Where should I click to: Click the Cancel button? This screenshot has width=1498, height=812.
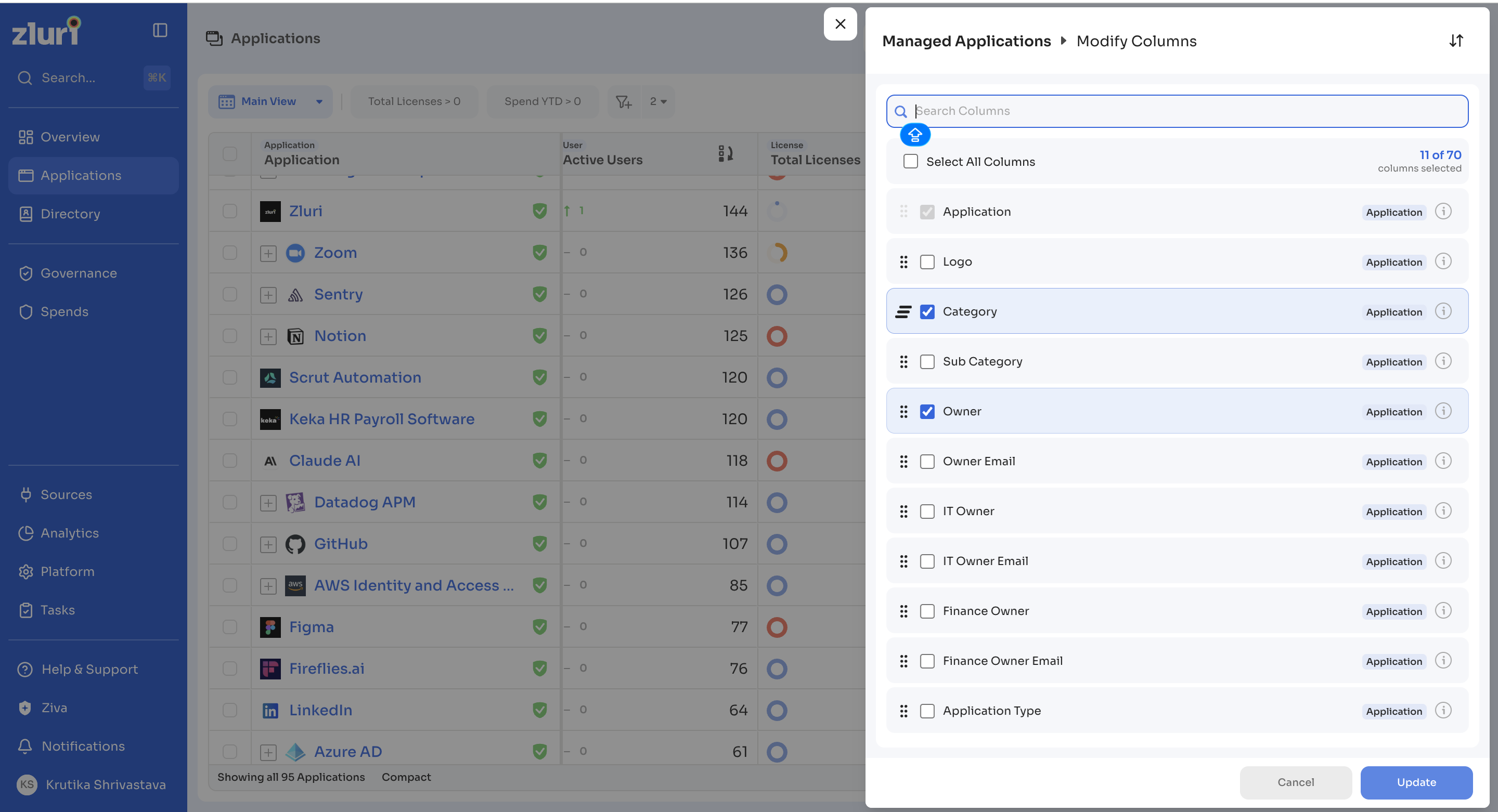pyautogui.click(x=1295, y=782)
